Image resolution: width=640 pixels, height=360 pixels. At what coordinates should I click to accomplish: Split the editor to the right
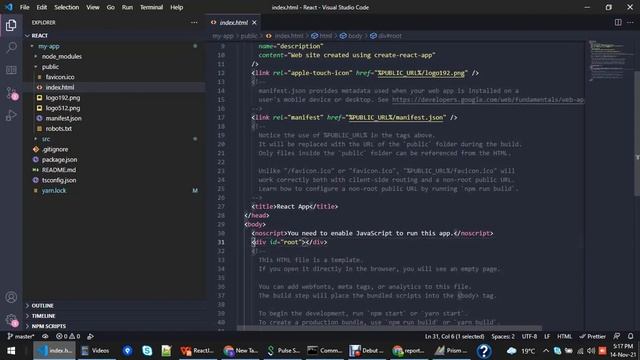tap(618, 22)
